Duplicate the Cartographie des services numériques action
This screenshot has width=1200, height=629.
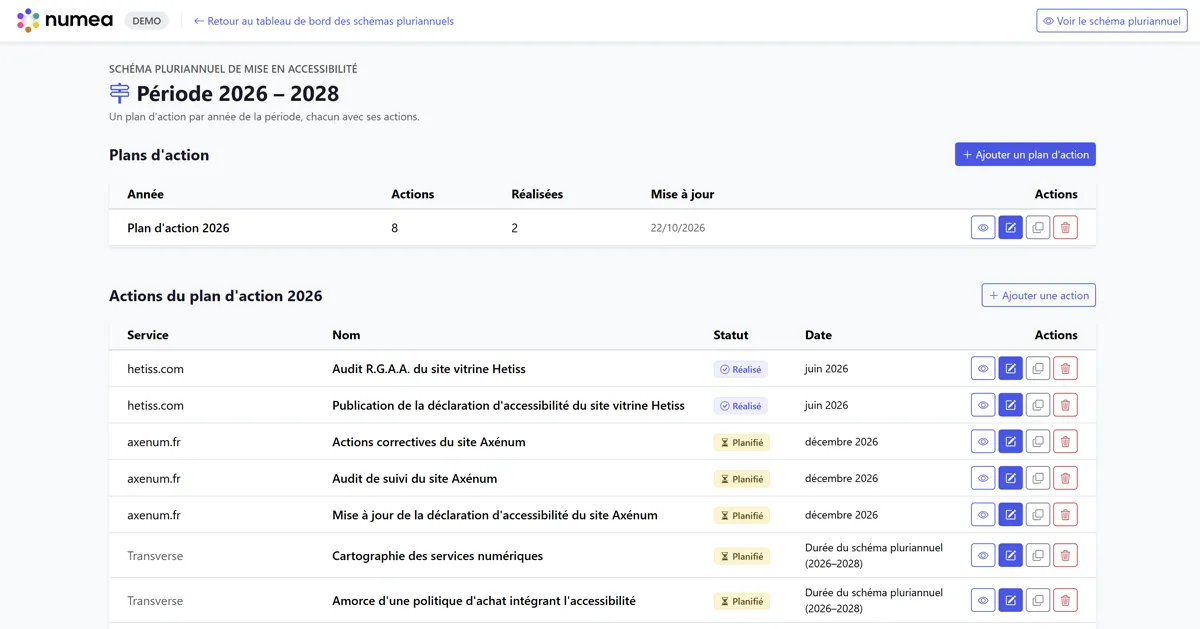click(x=1038, y=555)
